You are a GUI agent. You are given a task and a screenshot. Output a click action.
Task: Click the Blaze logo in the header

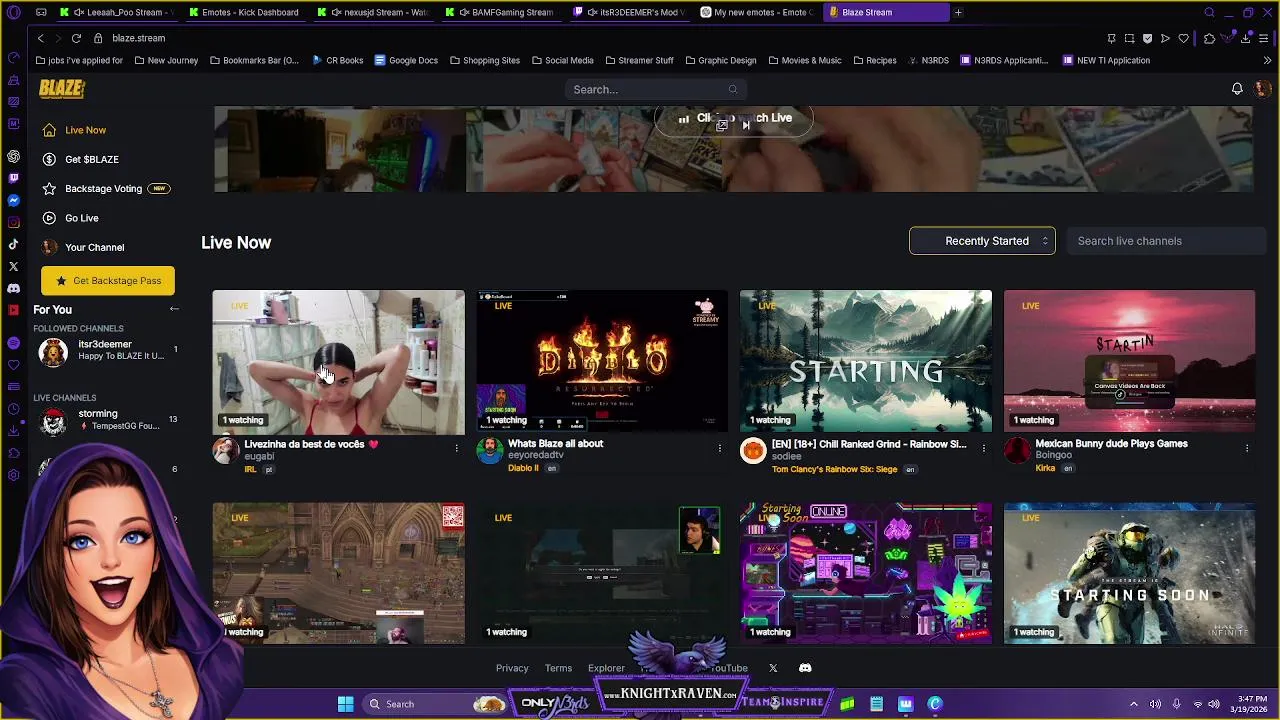tap(62, 89)
